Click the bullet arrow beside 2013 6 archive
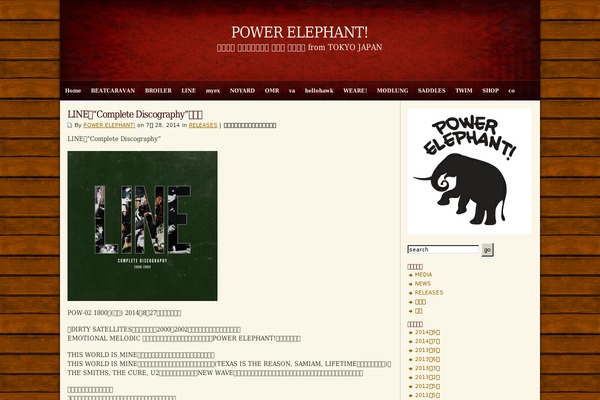Screen dimensions: 600x400 point(411,359)
